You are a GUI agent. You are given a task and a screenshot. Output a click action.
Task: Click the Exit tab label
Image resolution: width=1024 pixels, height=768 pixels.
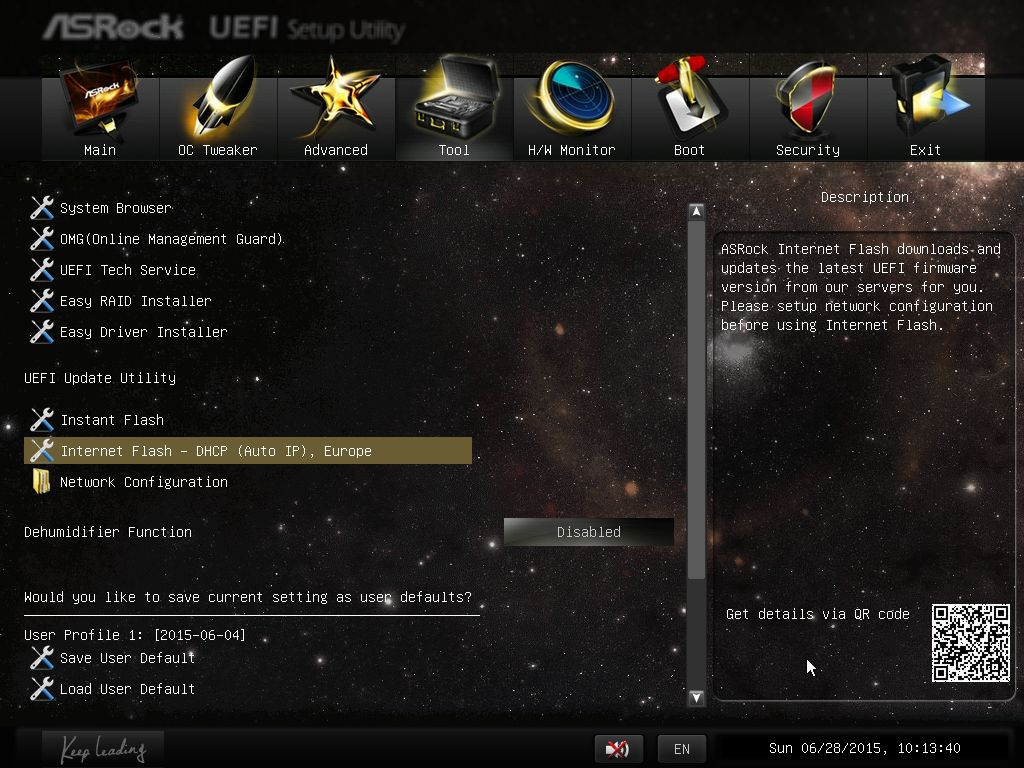925,150
